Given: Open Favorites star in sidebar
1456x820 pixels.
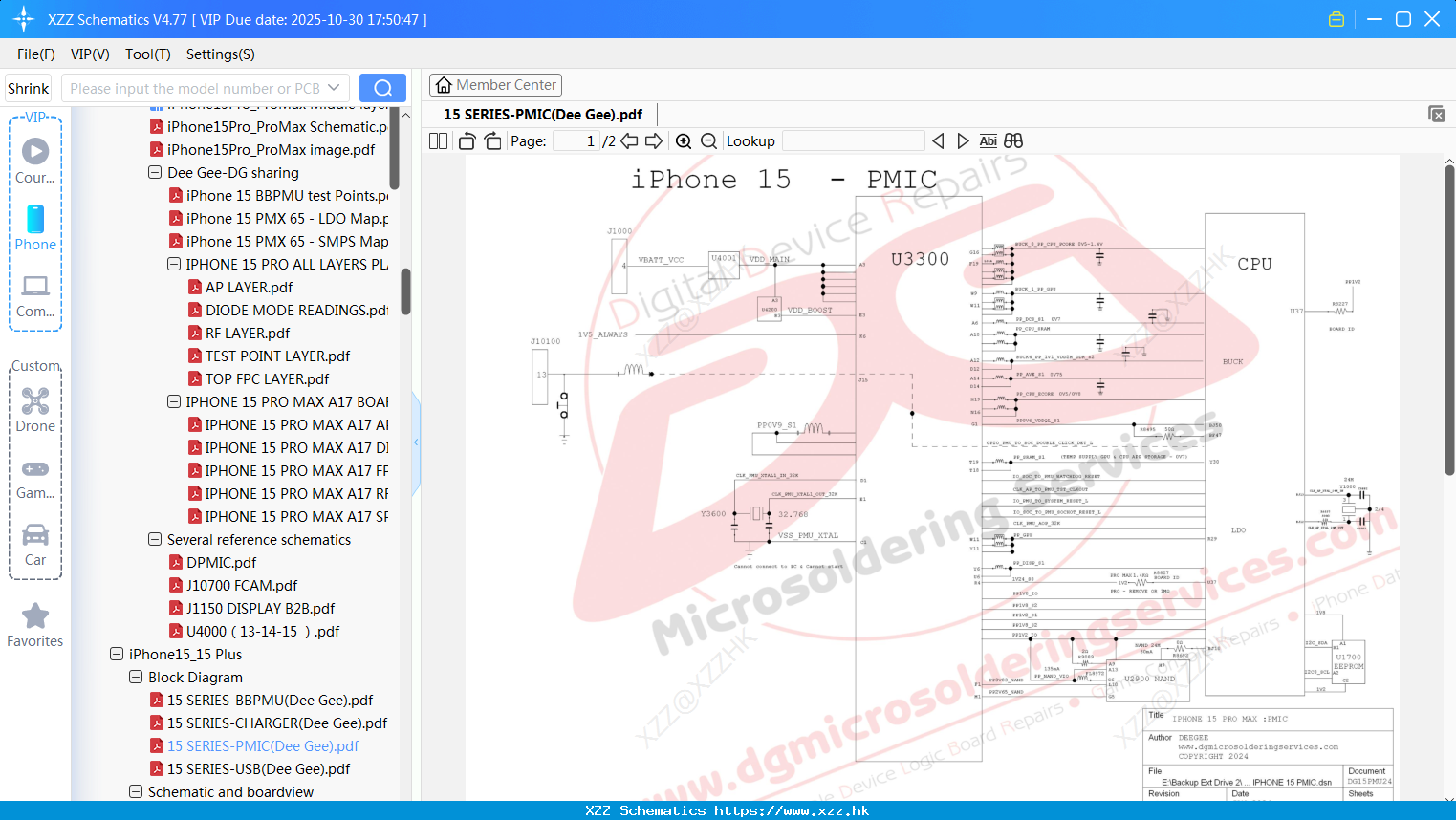Looking at the screenshot, I should [35, 625].
